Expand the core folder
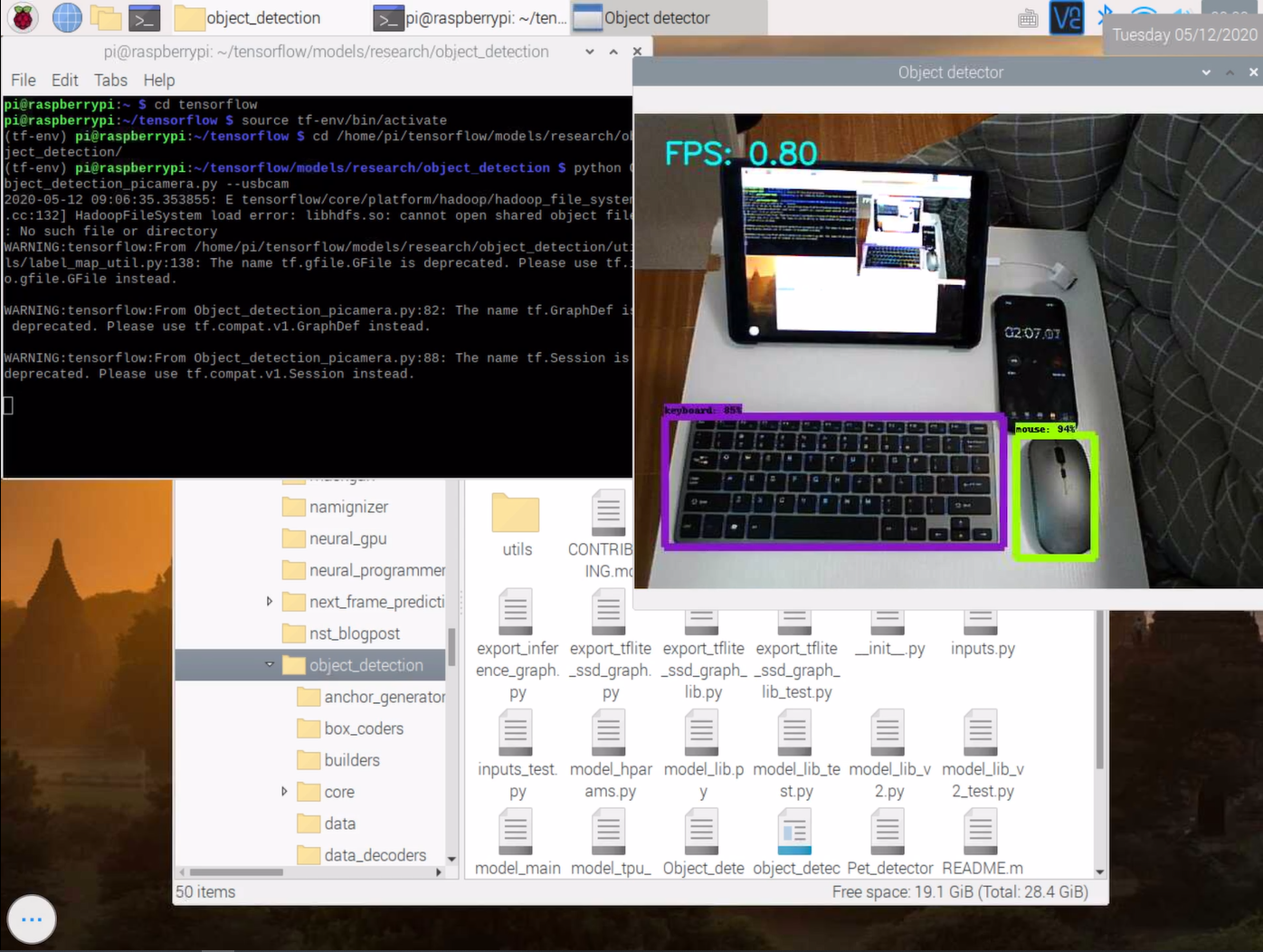Screen dimensions: 1263x952 (283, 791)
